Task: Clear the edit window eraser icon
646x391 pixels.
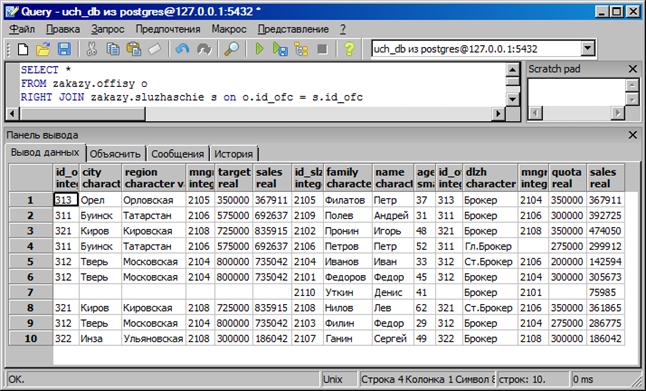Action: tap(154, 49)
